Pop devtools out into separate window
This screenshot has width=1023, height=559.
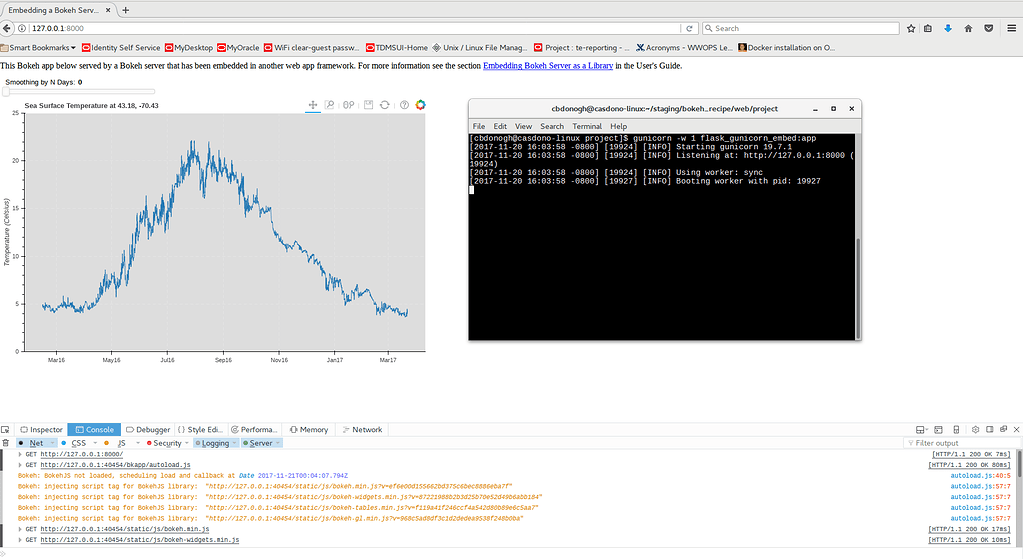coord(1003,429)
